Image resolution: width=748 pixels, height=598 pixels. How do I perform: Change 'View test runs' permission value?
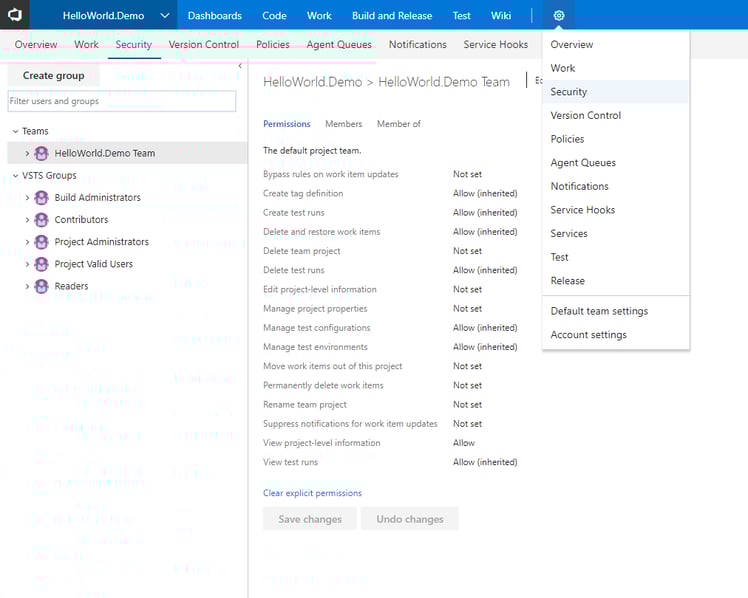coord(485,462)
